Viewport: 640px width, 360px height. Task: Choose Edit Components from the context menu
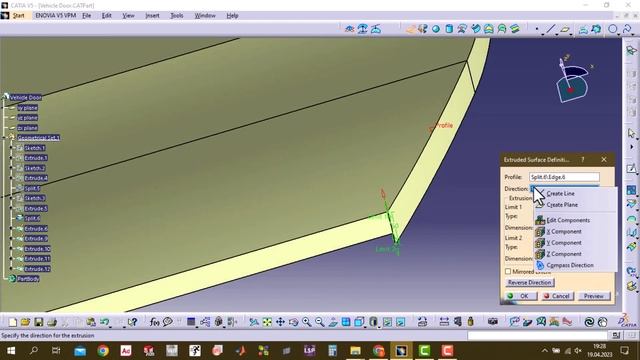tap(568, 220)
